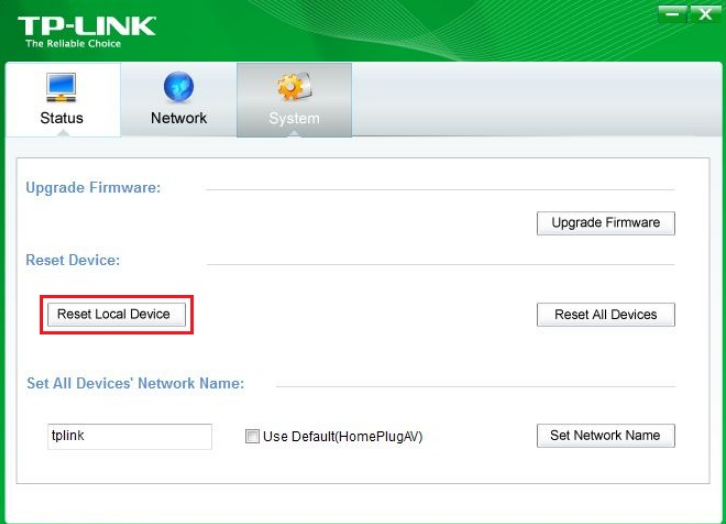Minimize the TP-LINK utility window
This screenshot has width=726, height=524.
(672, 14)
